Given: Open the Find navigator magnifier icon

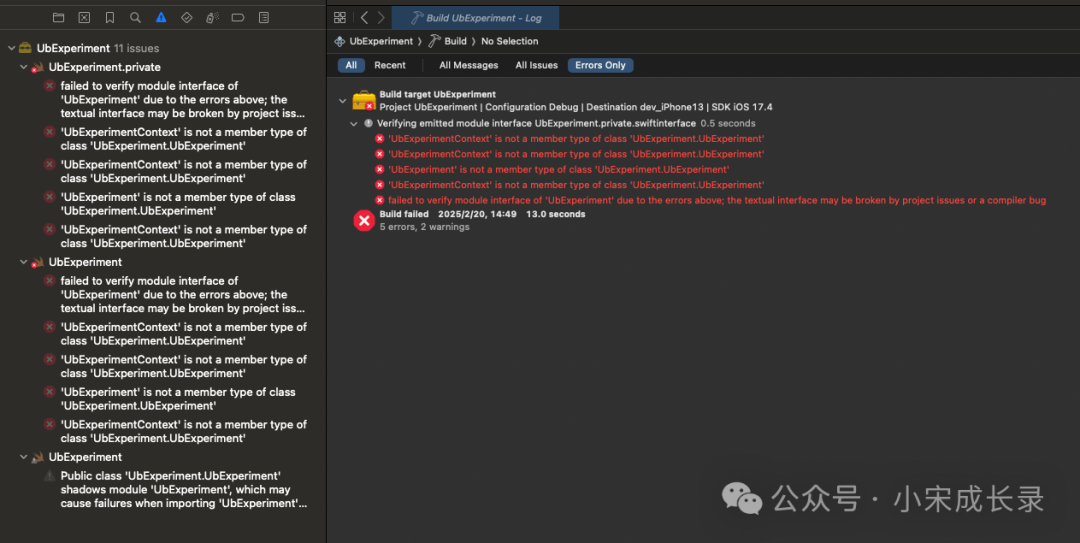Looking at the screenshot, I should coord(135,18).
